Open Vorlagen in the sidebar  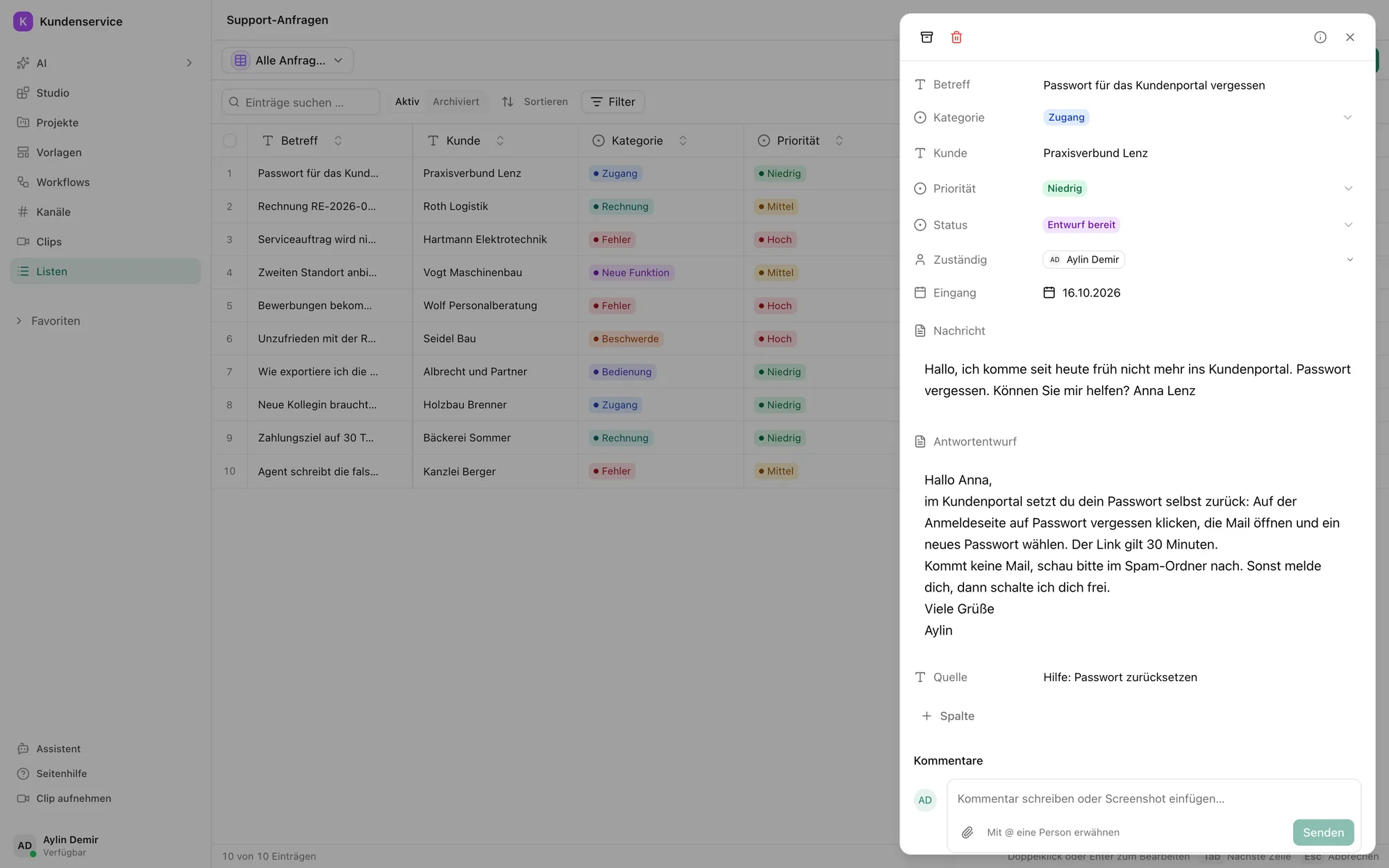coord(104,153)
